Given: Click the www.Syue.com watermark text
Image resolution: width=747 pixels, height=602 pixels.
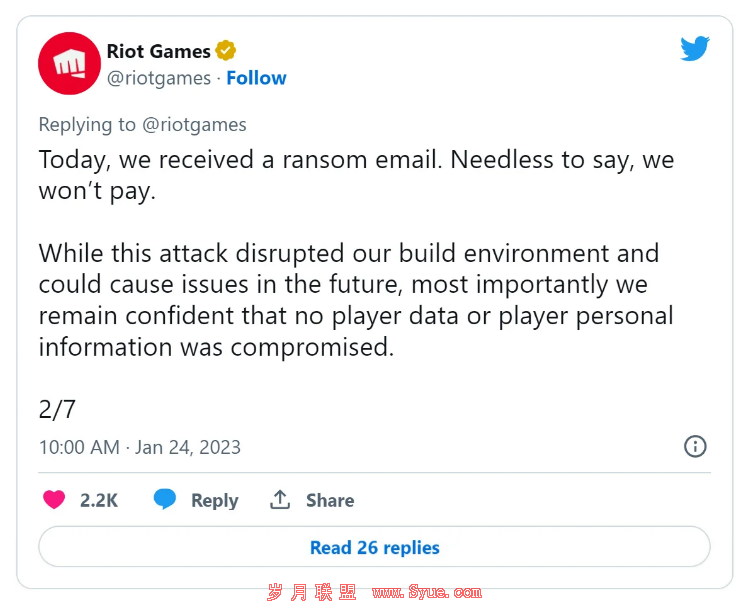Looking at the screenshot, I should pyautogui.click(x=427, y=592).
